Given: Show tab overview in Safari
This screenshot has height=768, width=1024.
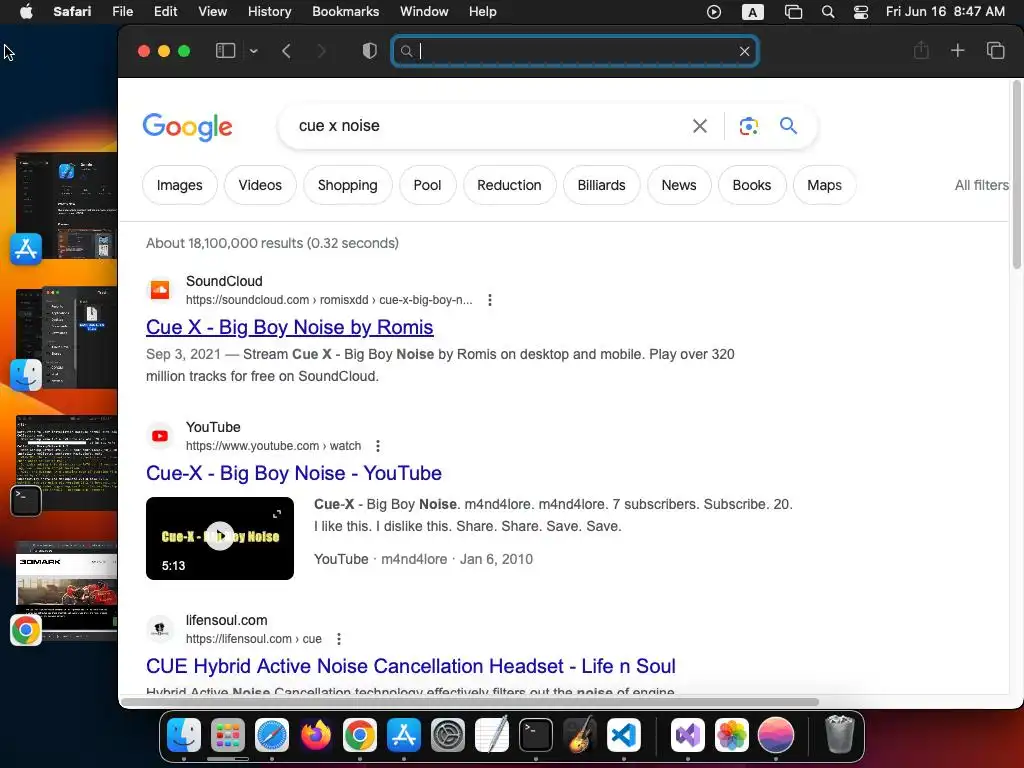Looking at the screenshot, I should (x=995, y=51).
